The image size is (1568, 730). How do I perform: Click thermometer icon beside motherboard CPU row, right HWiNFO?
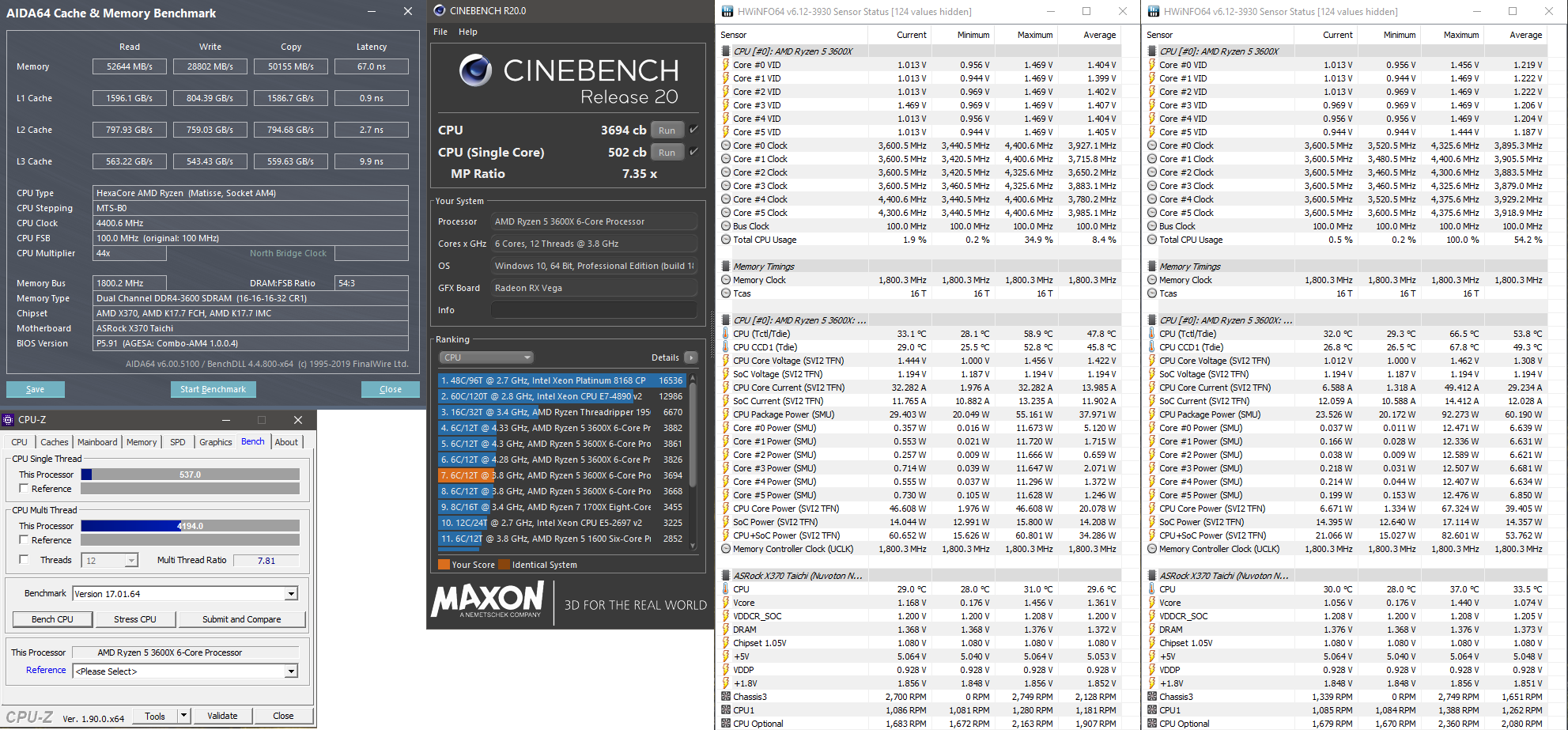click(x=1152, y=589)
